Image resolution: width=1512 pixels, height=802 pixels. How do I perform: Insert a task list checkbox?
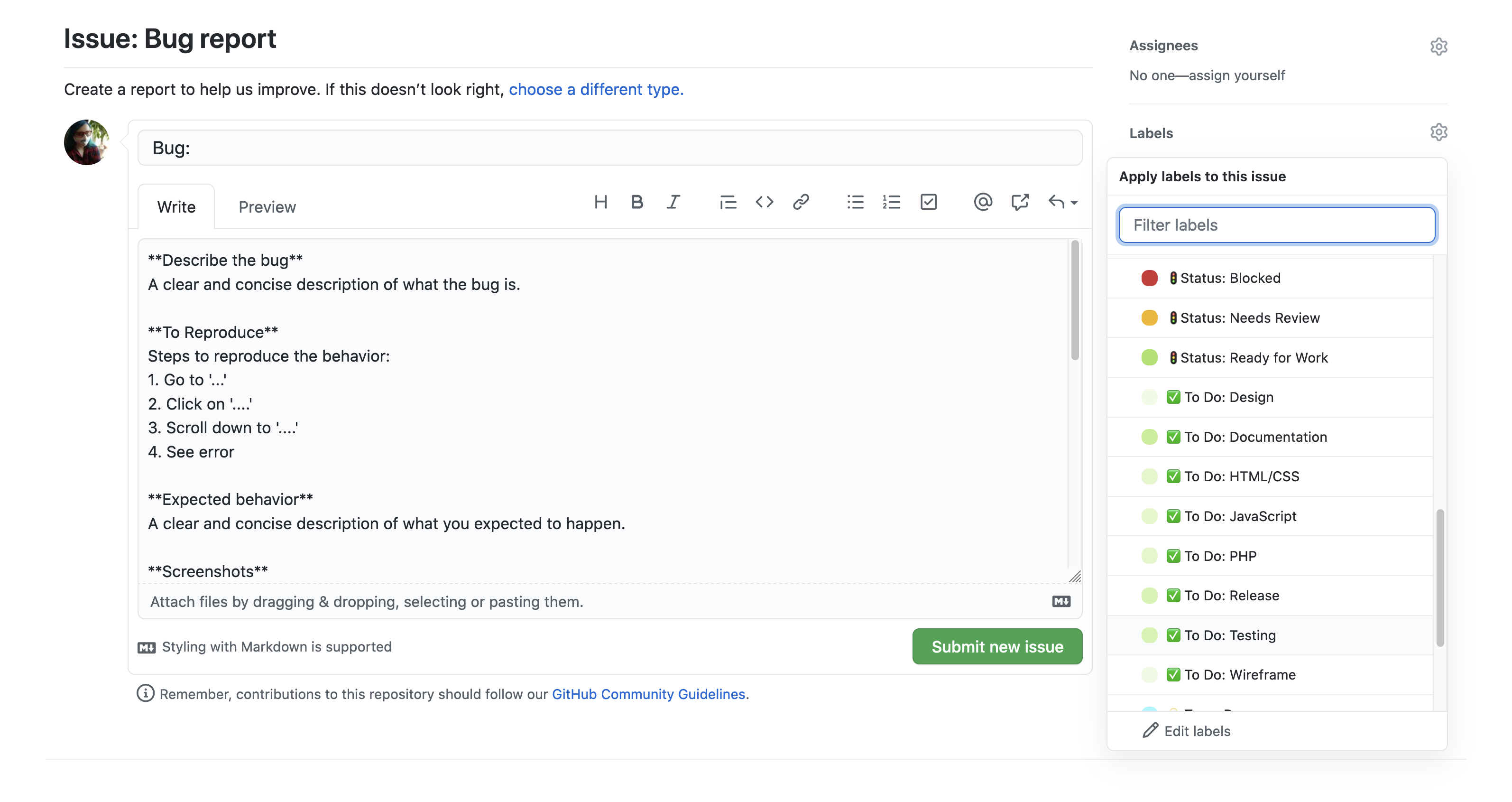929,203
